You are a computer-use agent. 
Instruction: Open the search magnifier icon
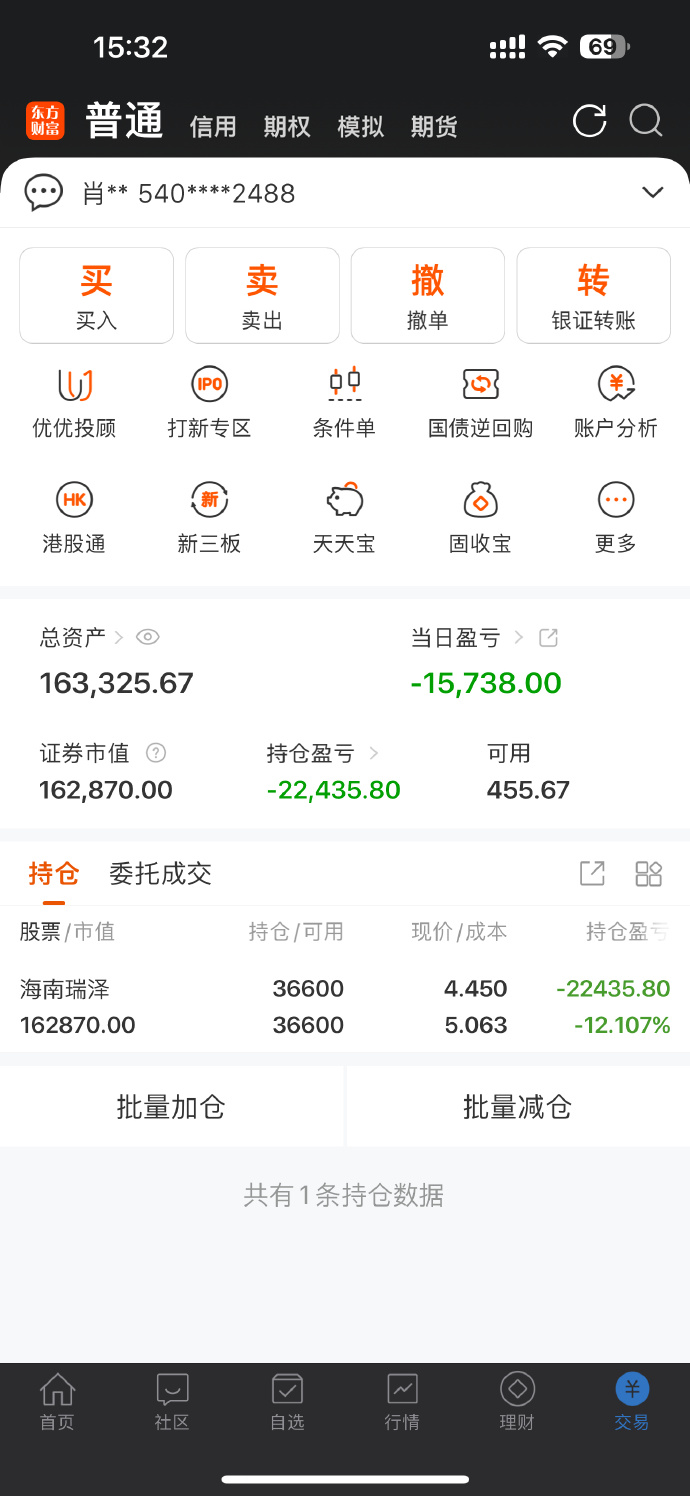[x=646, y=121]
